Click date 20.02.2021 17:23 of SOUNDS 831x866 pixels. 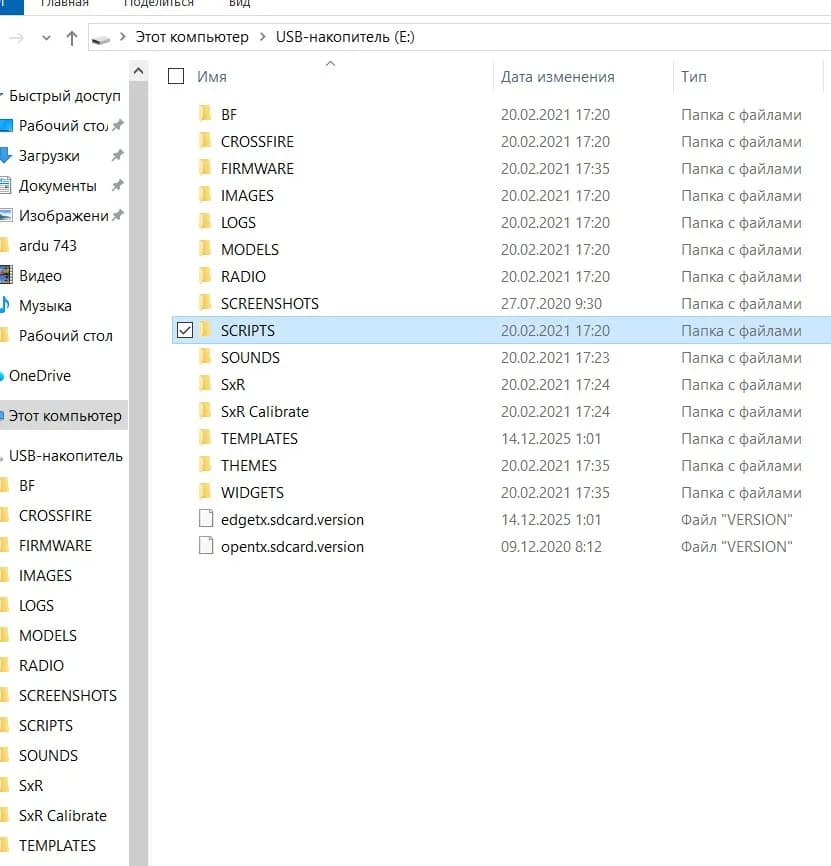(555, 357)
